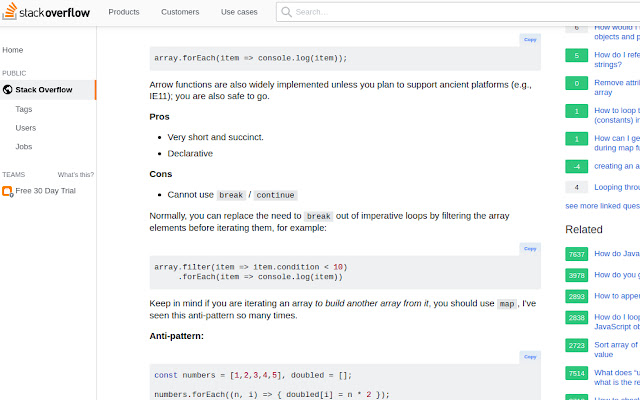Copy the array.forEach code snippet
640x400 pixels.
pos(530,40)
